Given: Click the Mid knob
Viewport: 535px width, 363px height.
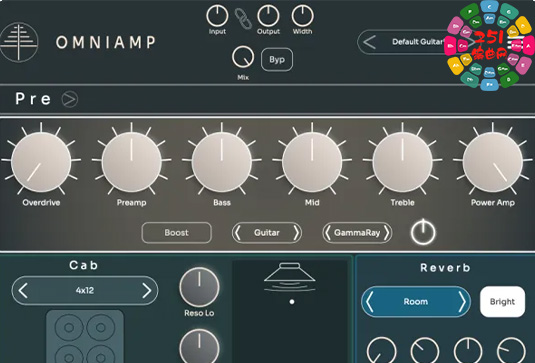Looking at the screenshot, I should tap(312, 162).
